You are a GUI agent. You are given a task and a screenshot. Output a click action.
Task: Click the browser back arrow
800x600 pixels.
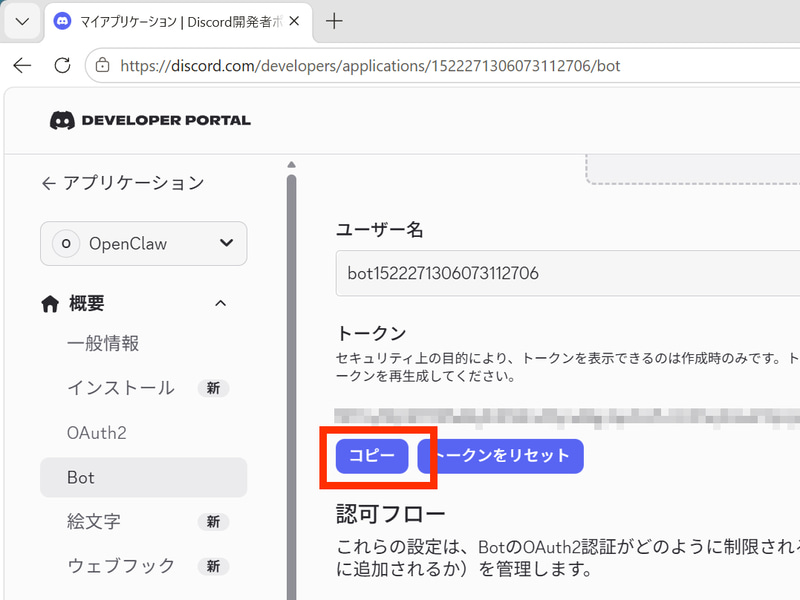tap(22, 65)
